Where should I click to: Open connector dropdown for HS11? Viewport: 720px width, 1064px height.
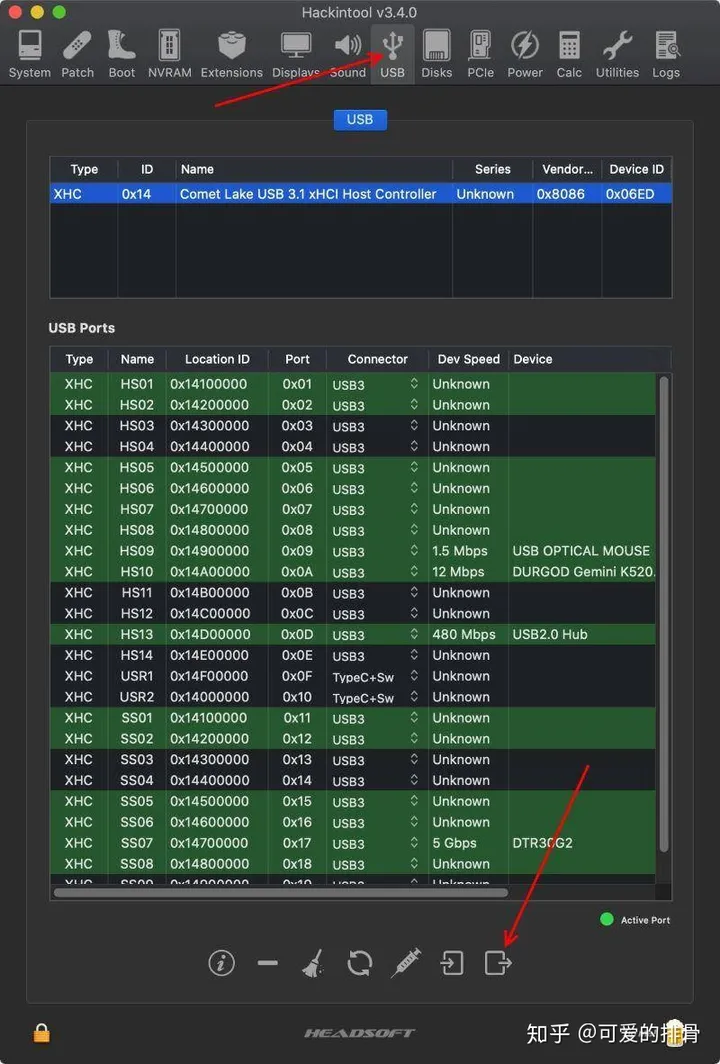point(375,593)
